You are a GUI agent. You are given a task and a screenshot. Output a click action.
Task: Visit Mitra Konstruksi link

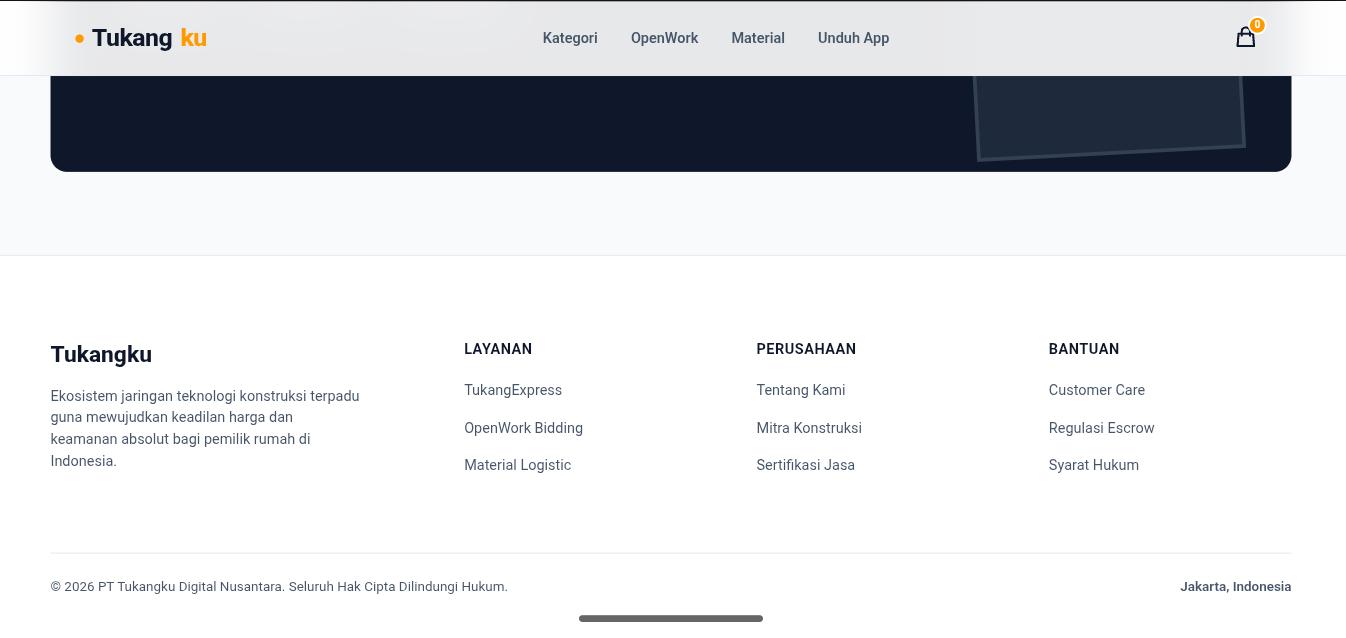(809, 428)
